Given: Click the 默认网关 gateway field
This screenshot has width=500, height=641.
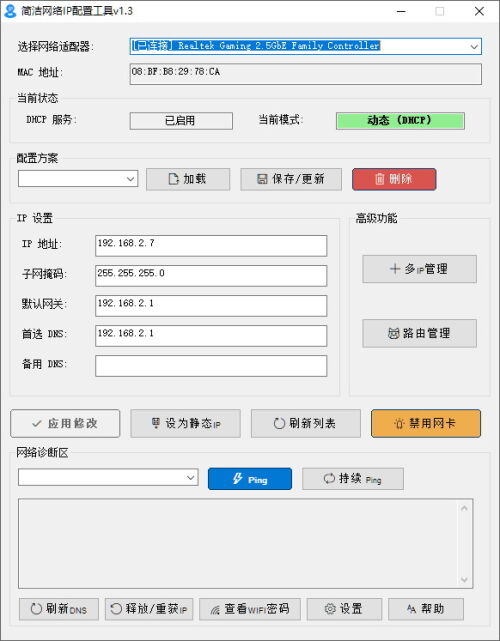Looking at the screenshot, I should point(211,306).
